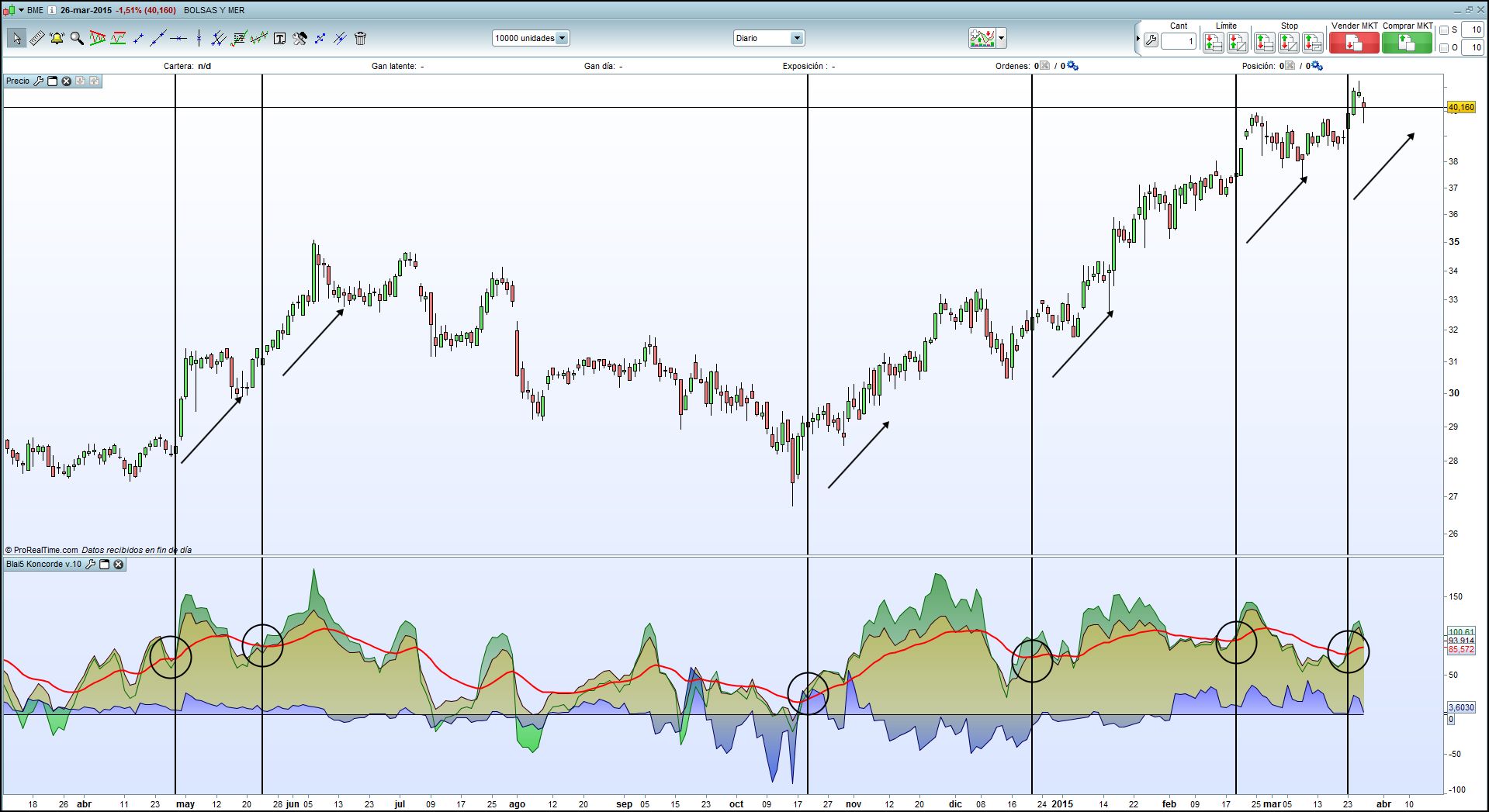Click the second Stop order icon

(x=1288, y=43)
